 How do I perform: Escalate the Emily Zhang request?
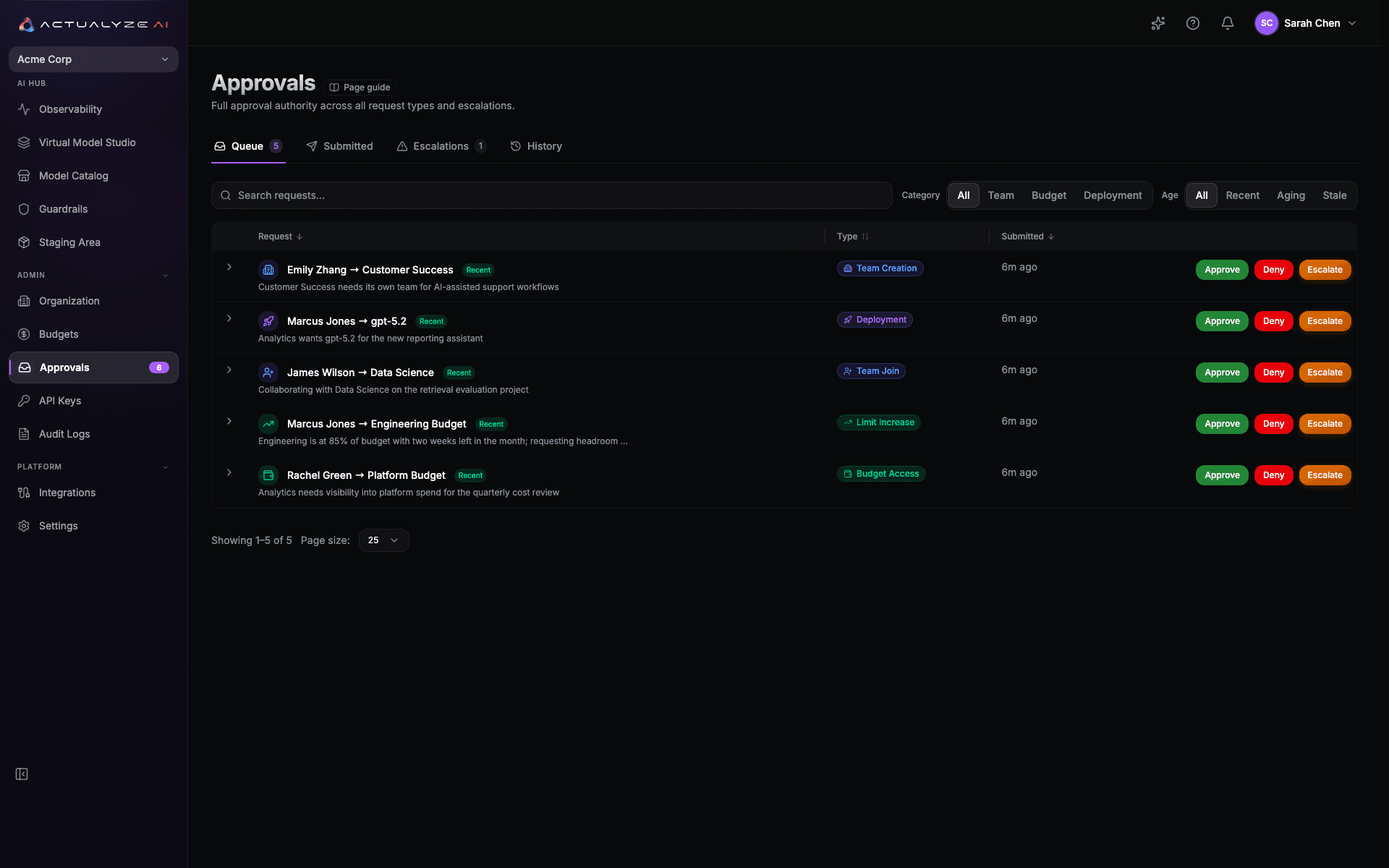tap(1325, 270)
